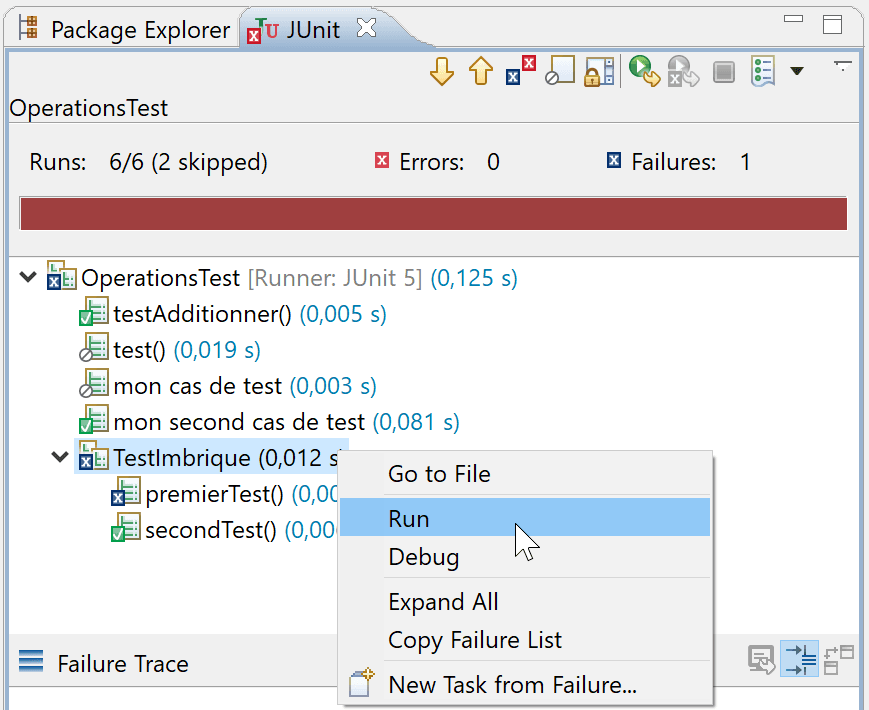Go to the Previous Failure arrow
The height and width of the screenshot is (710, 869).
point(480,71)
